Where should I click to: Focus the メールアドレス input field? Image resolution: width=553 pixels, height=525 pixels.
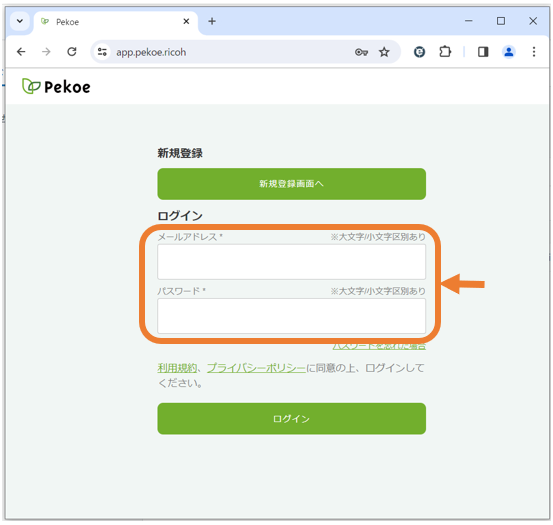tap(291, 262)
